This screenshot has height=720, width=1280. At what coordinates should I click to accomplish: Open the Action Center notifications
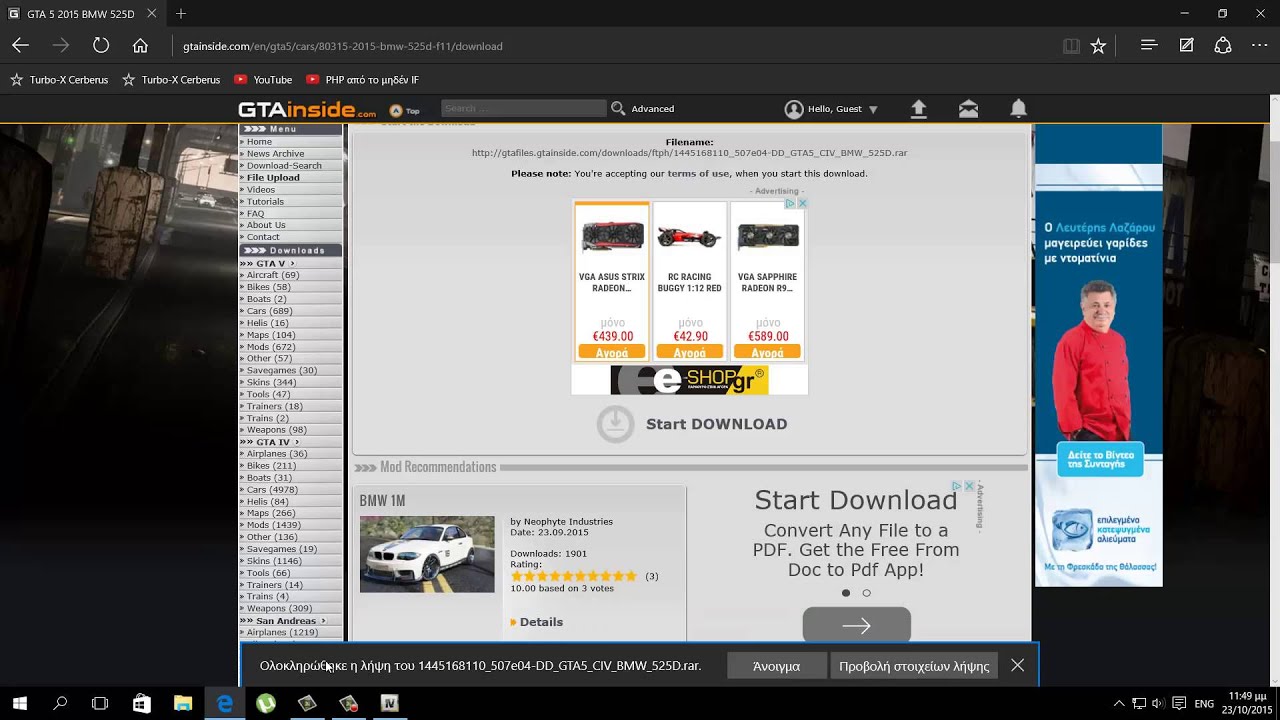click(1179, 703)
